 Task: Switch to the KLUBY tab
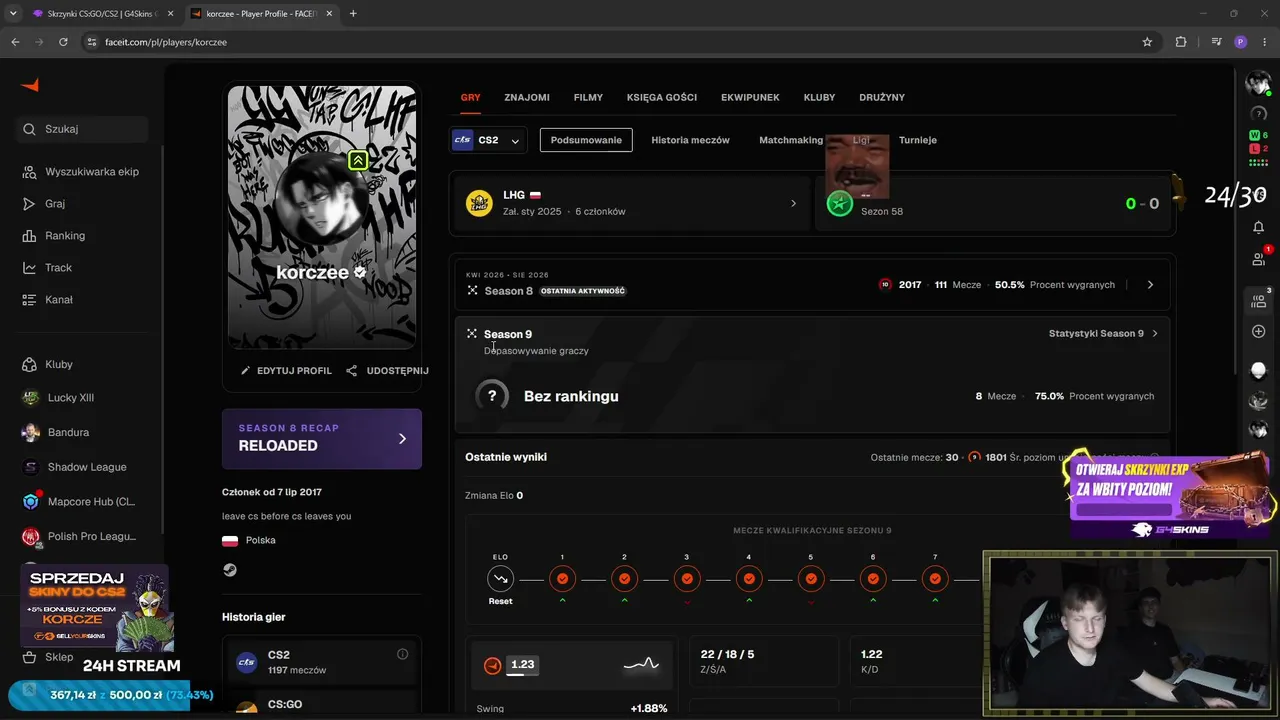(819, 97)
